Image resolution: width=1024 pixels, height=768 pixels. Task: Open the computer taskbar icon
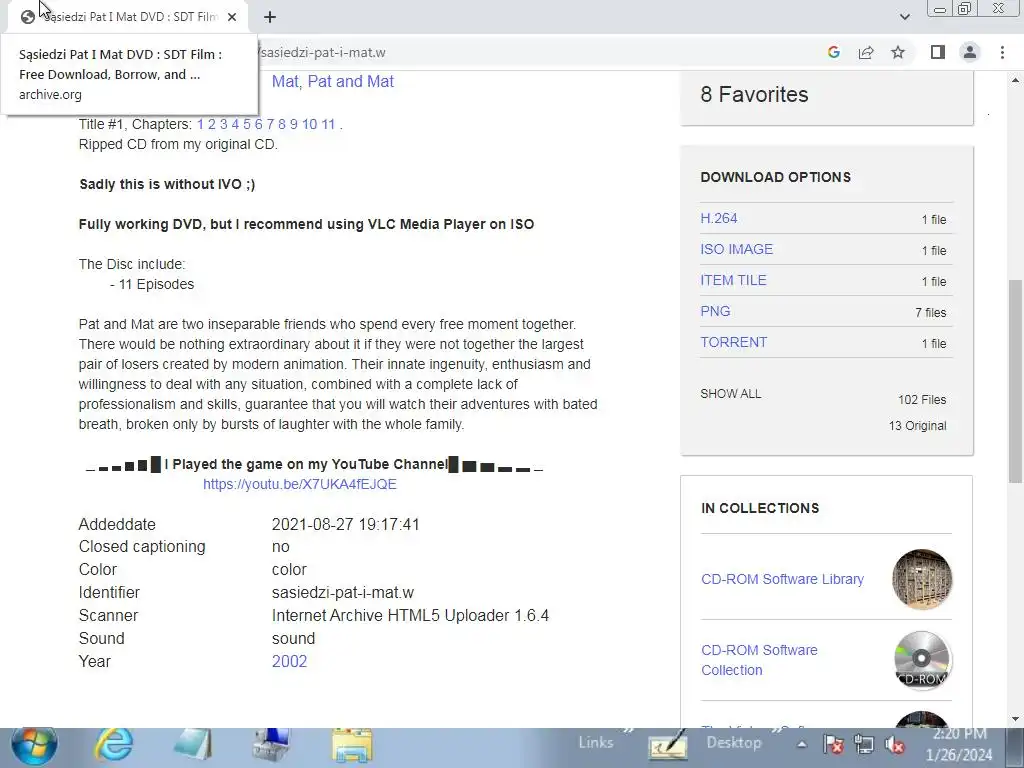click(x=272, y=745)
